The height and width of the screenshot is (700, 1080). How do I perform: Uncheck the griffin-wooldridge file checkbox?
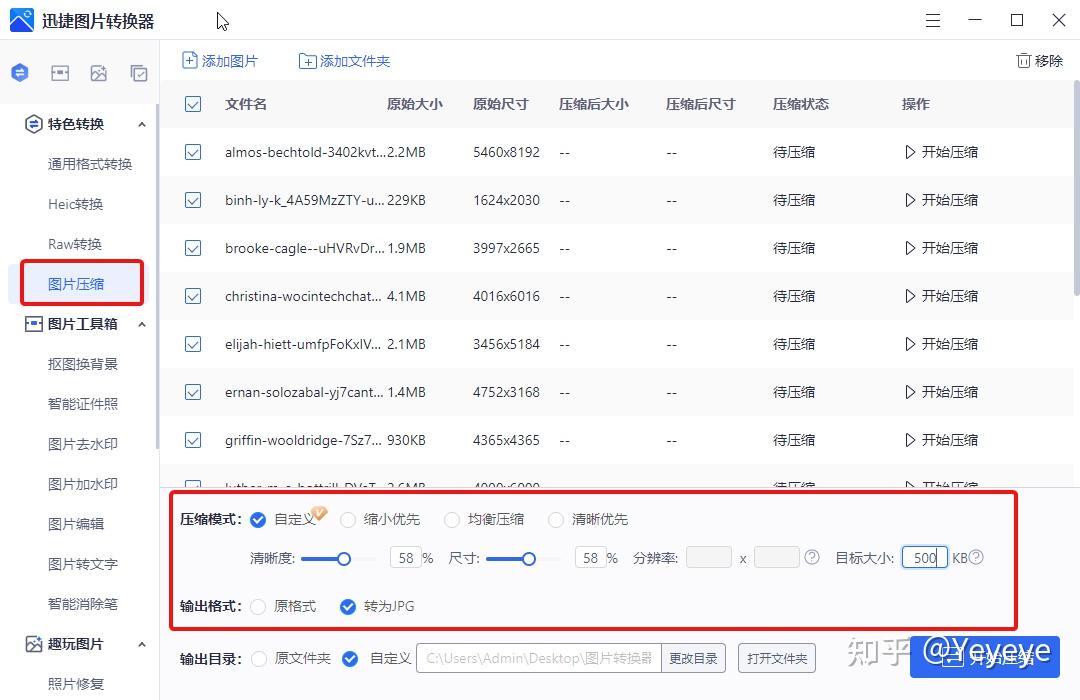[193, 440]
